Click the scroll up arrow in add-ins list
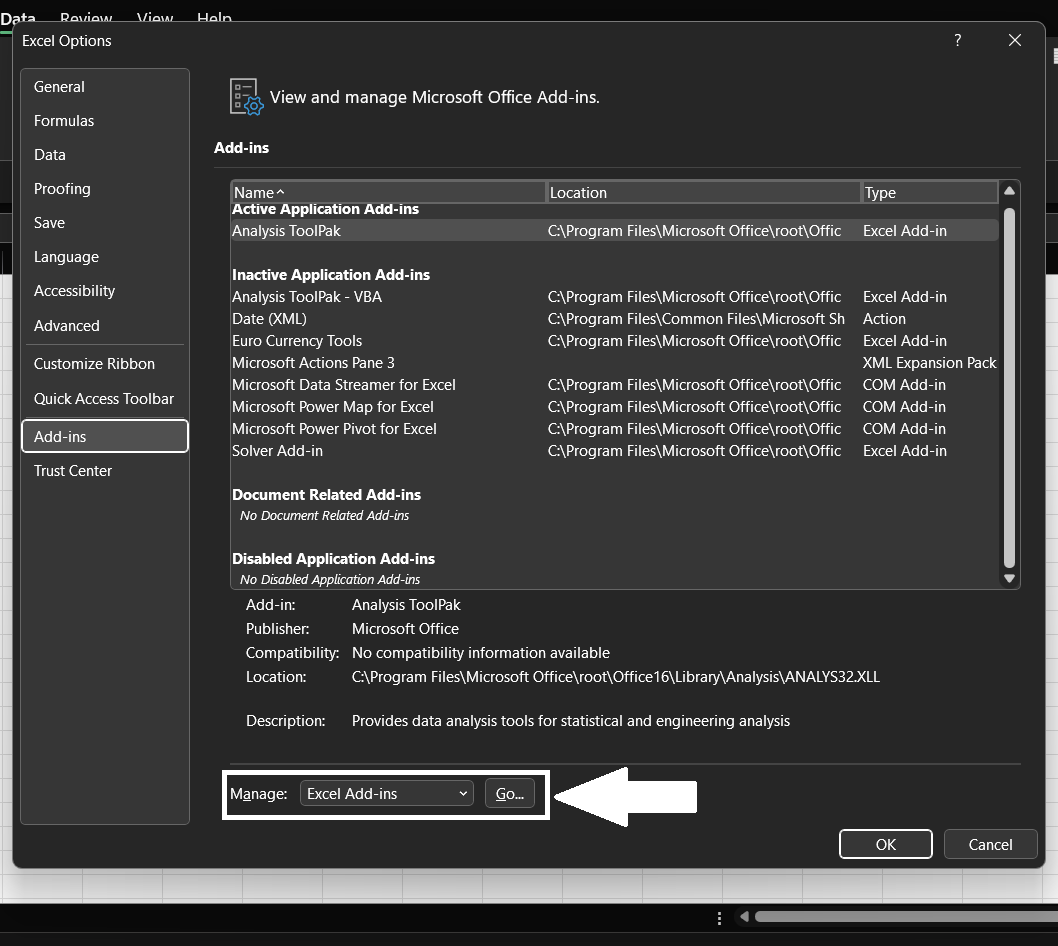 [x=1009, y=191]
